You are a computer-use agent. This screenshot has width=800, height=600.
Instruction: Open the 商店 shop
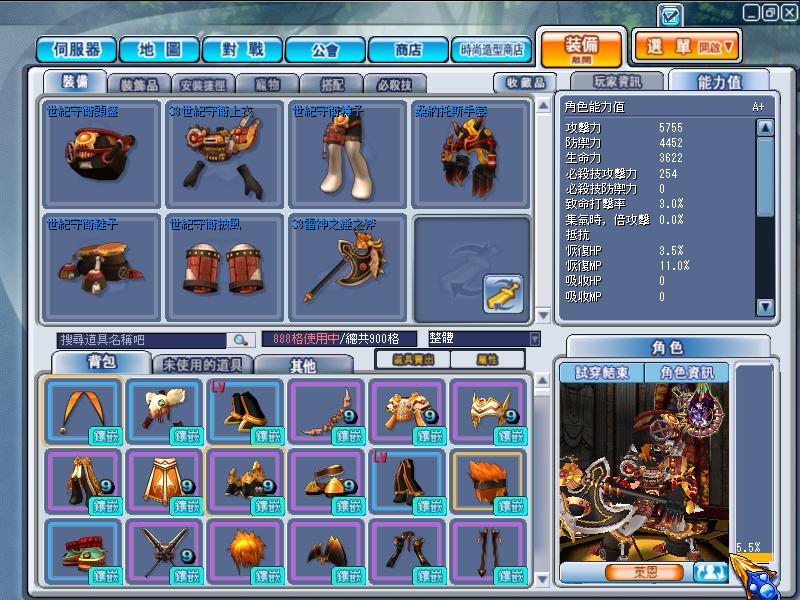[x=408, y=50]
